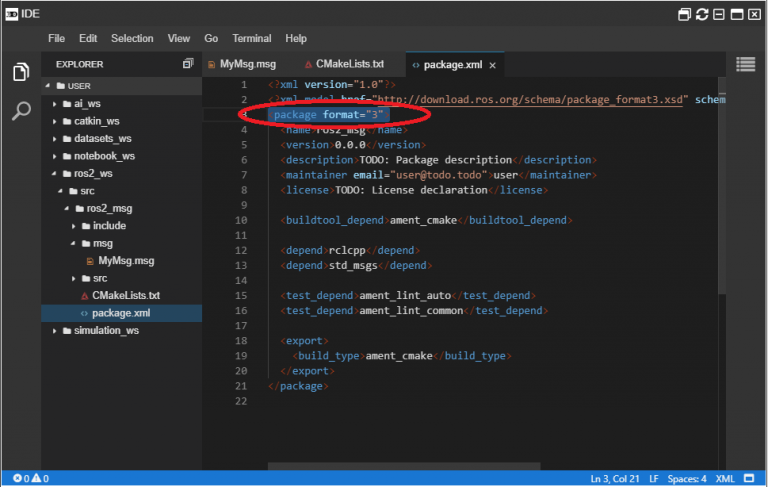Screen dimensions: 768x487
Task: Click the error count icon in status bar
Action: click(17, 478)
